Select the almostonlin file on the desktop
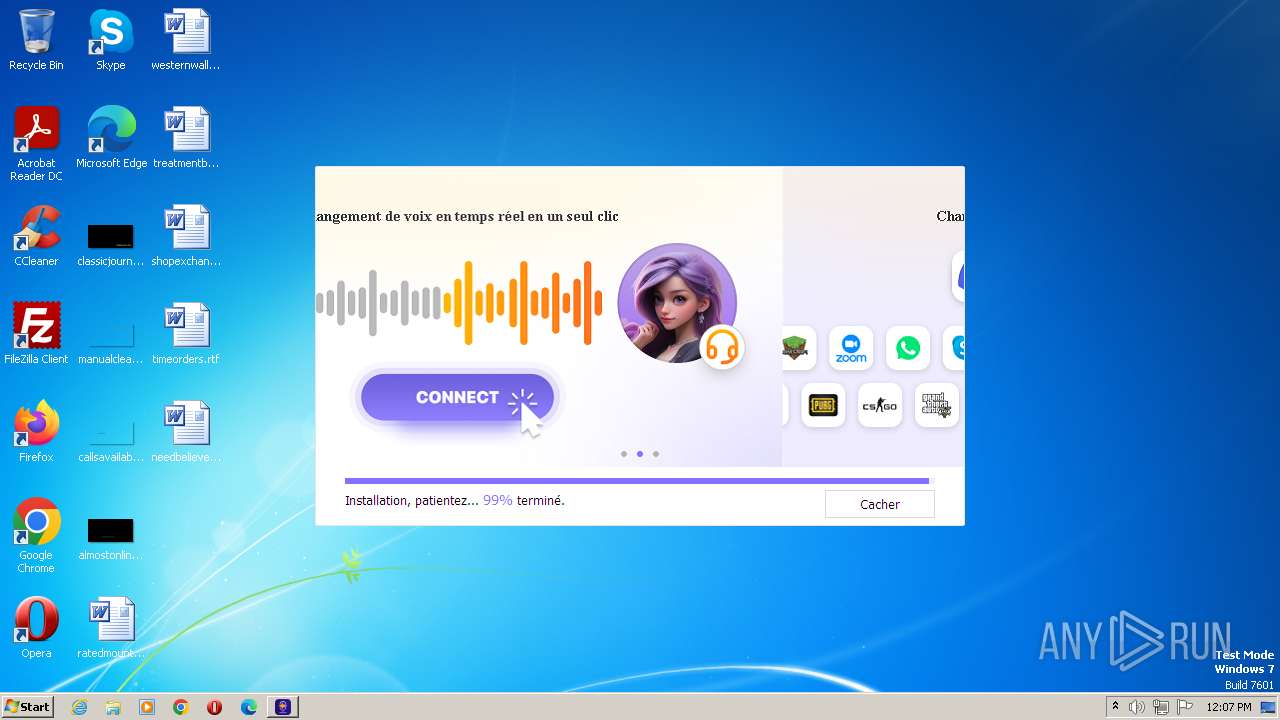1280x720 pixels. click(x=111, y=538)
